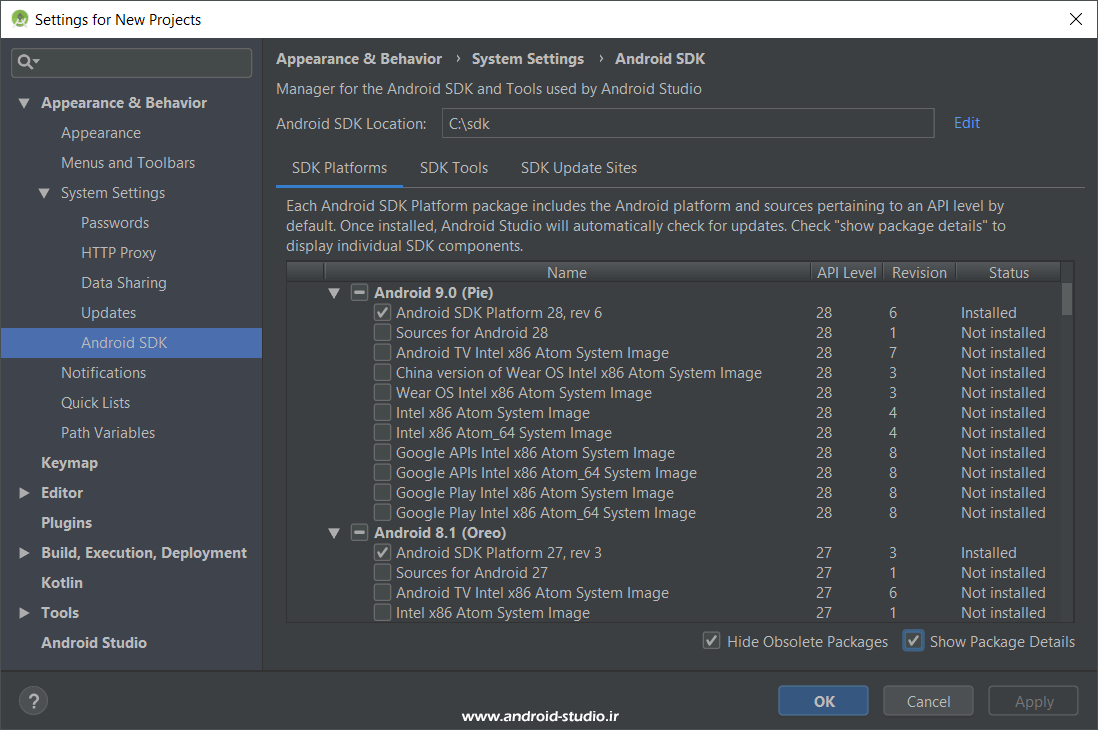Collapse the Android 8.1 (Oreo) package group
This screenshot has height=730, width=1098.
coord(334,533)
